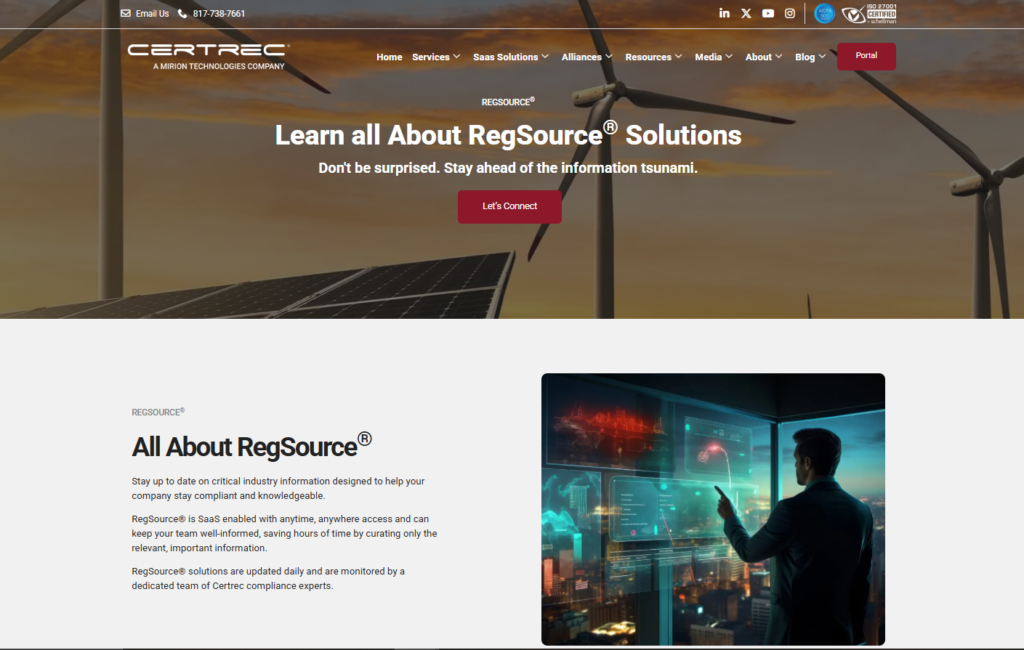Click the Certrec logo

click(x=208, y=56)
